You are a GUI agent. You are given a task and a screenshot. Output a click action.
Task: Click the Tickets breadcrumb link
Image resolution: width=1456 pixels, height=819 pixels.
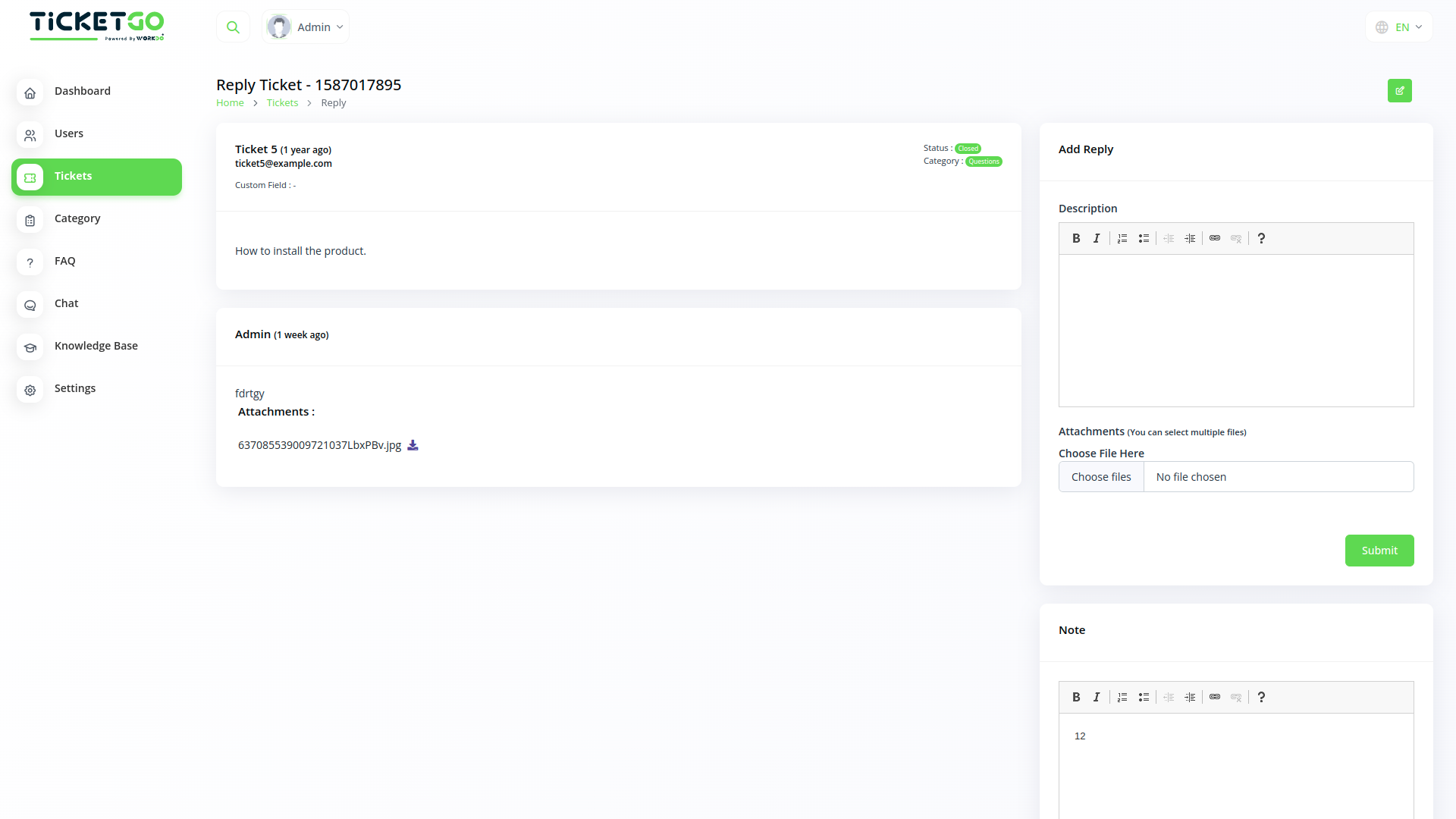coord(282,103)
